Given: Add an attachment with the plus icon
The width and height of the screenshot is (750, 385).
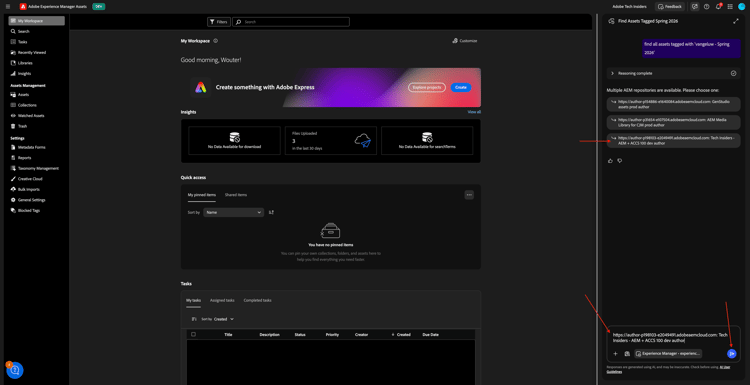Looking at the screenshot, I should tap(616, 353).
